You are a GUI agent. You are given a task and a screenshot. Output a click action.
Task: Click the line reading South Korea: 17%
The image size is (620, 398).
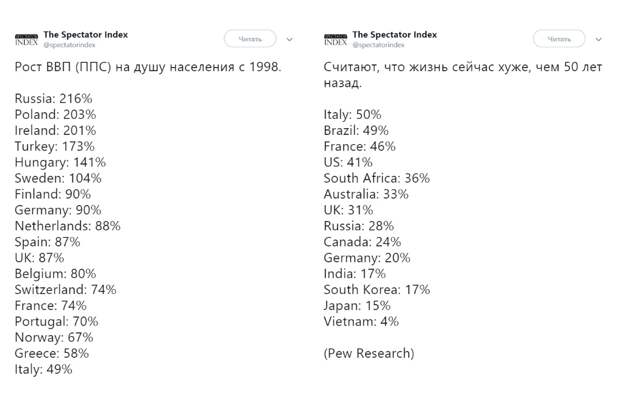(377, 290)
